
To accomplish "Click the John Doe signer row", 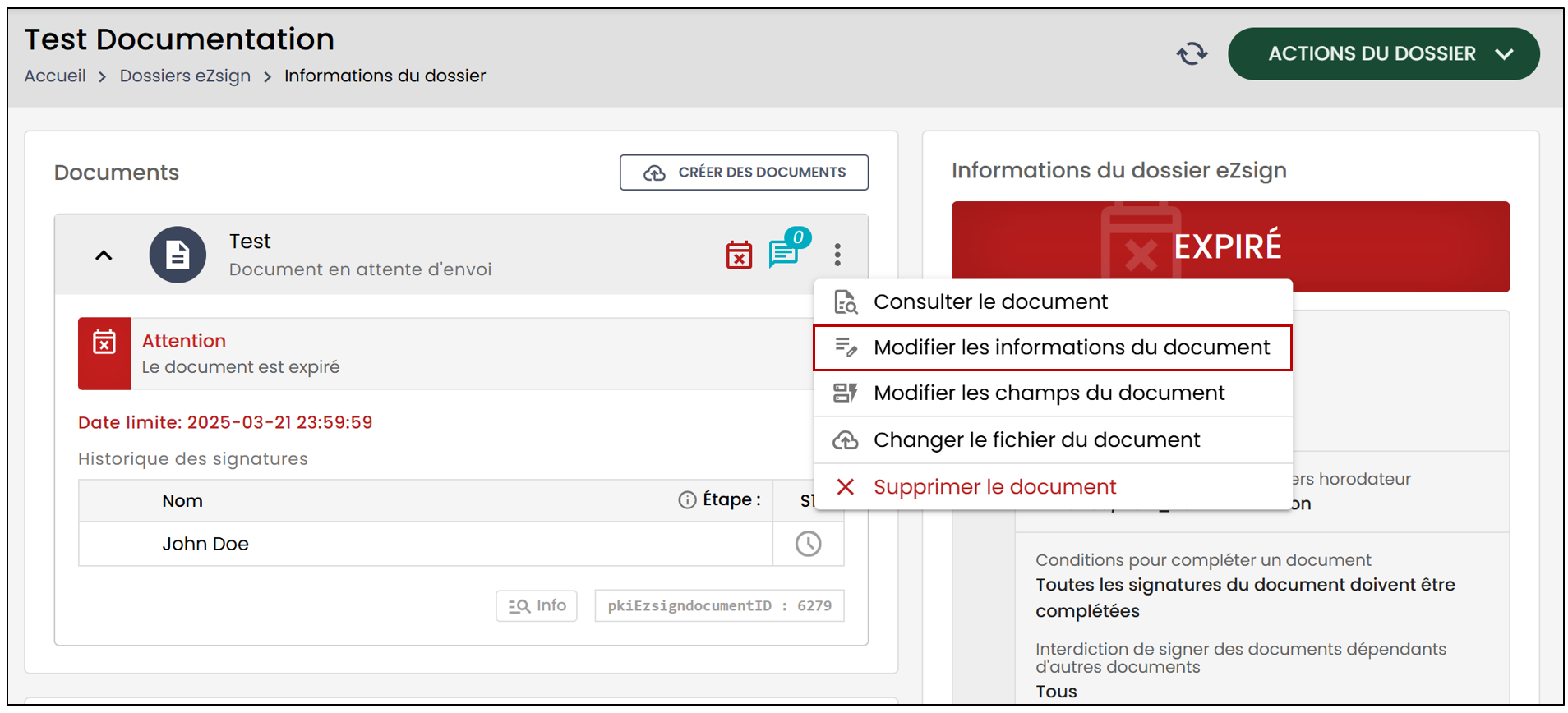I will point(461,544).
